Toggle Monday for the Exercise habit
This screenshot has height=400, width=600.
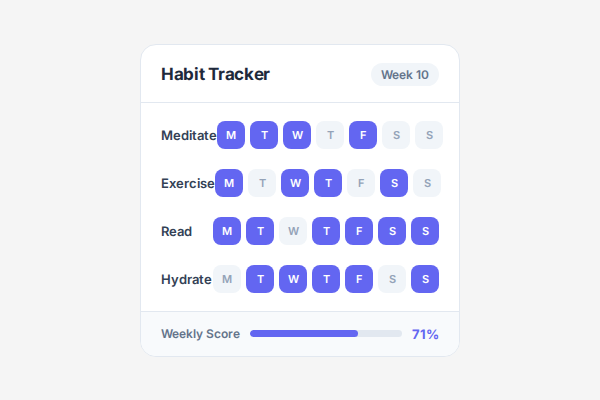[x=229, y=183]
